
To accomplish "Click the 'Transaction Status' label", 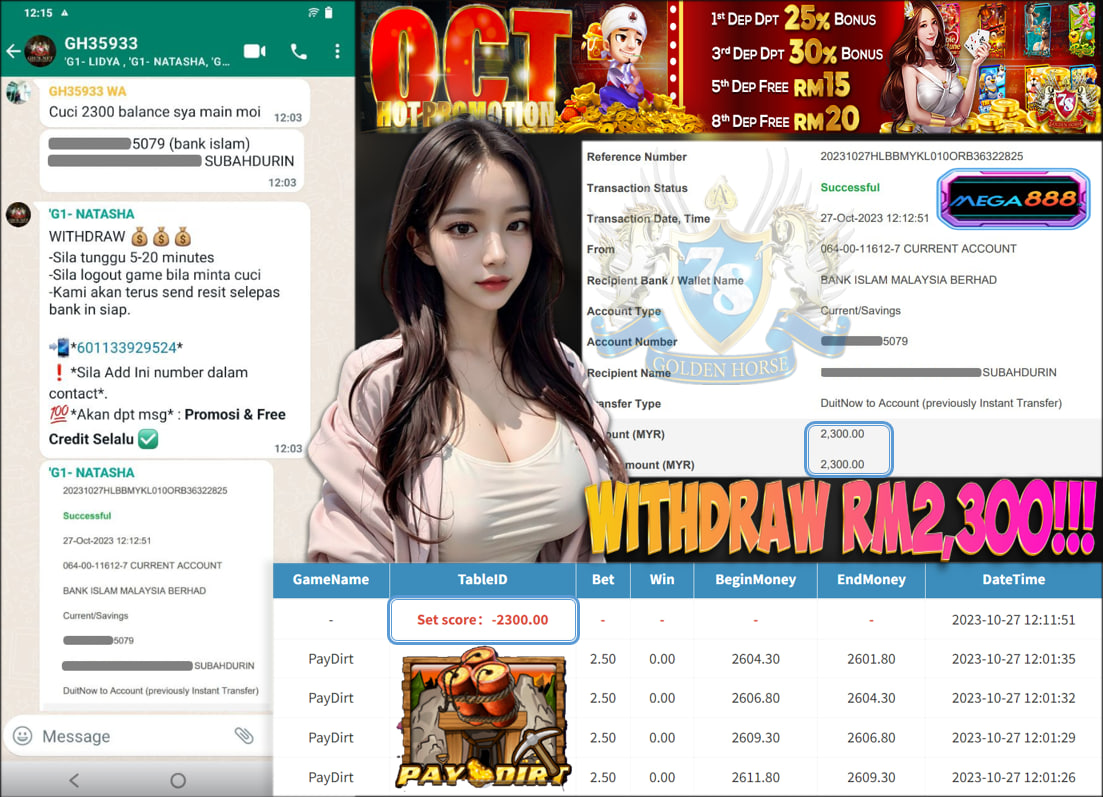I will 637,188.
